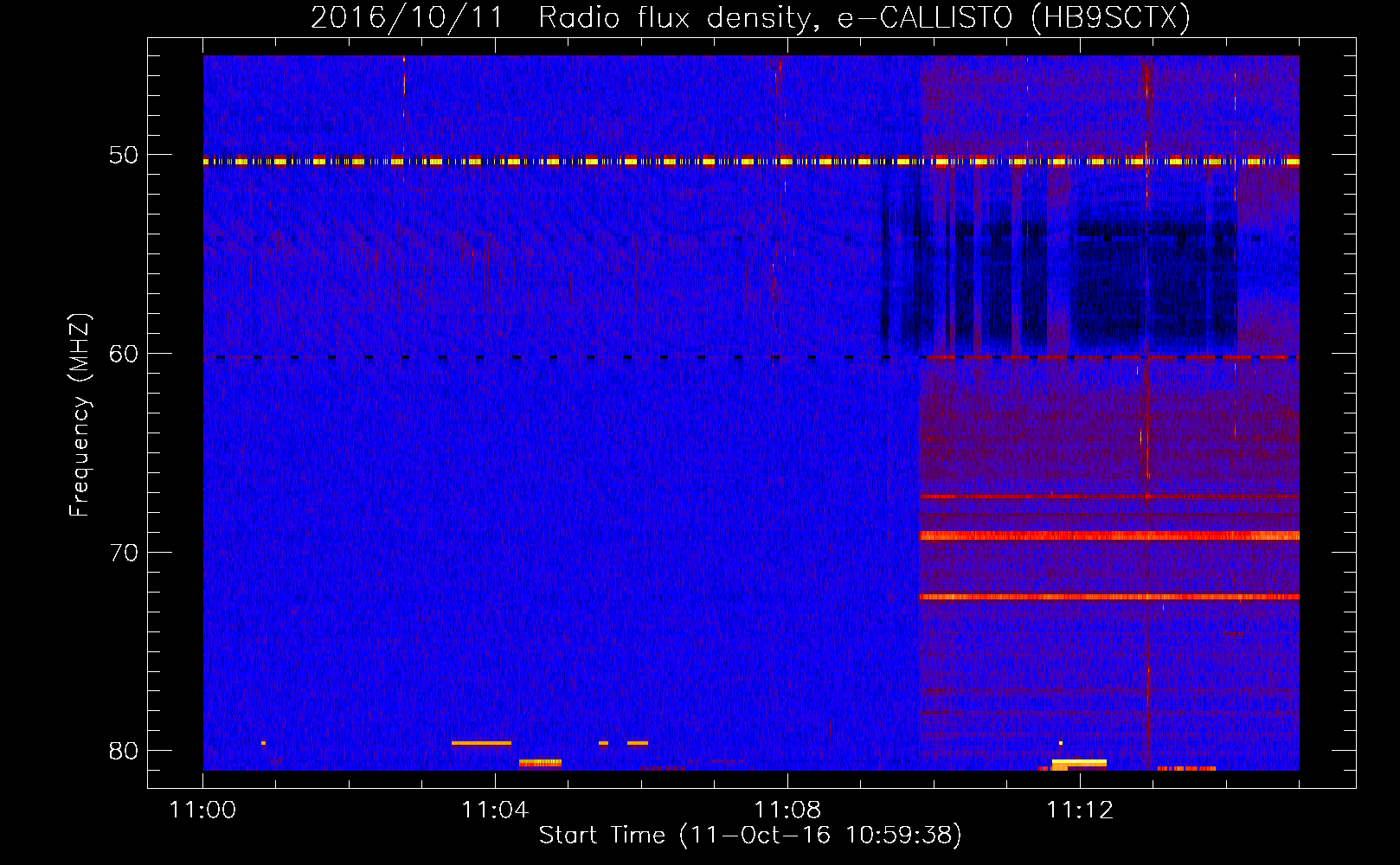Click the 'Start Time (11-Oct-16 10:59:38)' label

(750, 836)
